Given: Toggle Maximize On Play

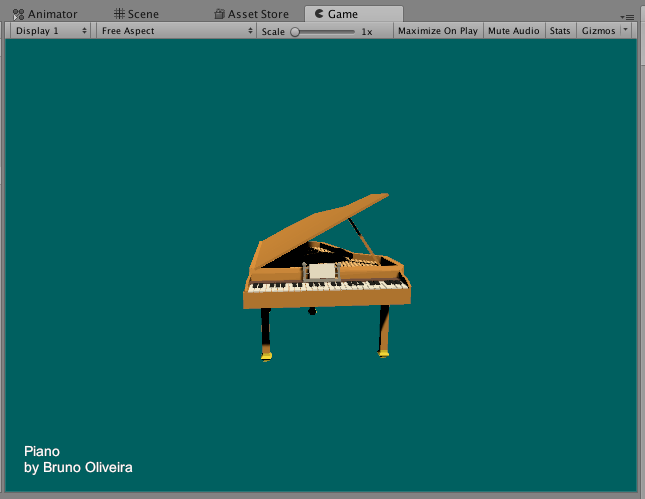Looking at the screenshot, I should [x=438, y=31].
